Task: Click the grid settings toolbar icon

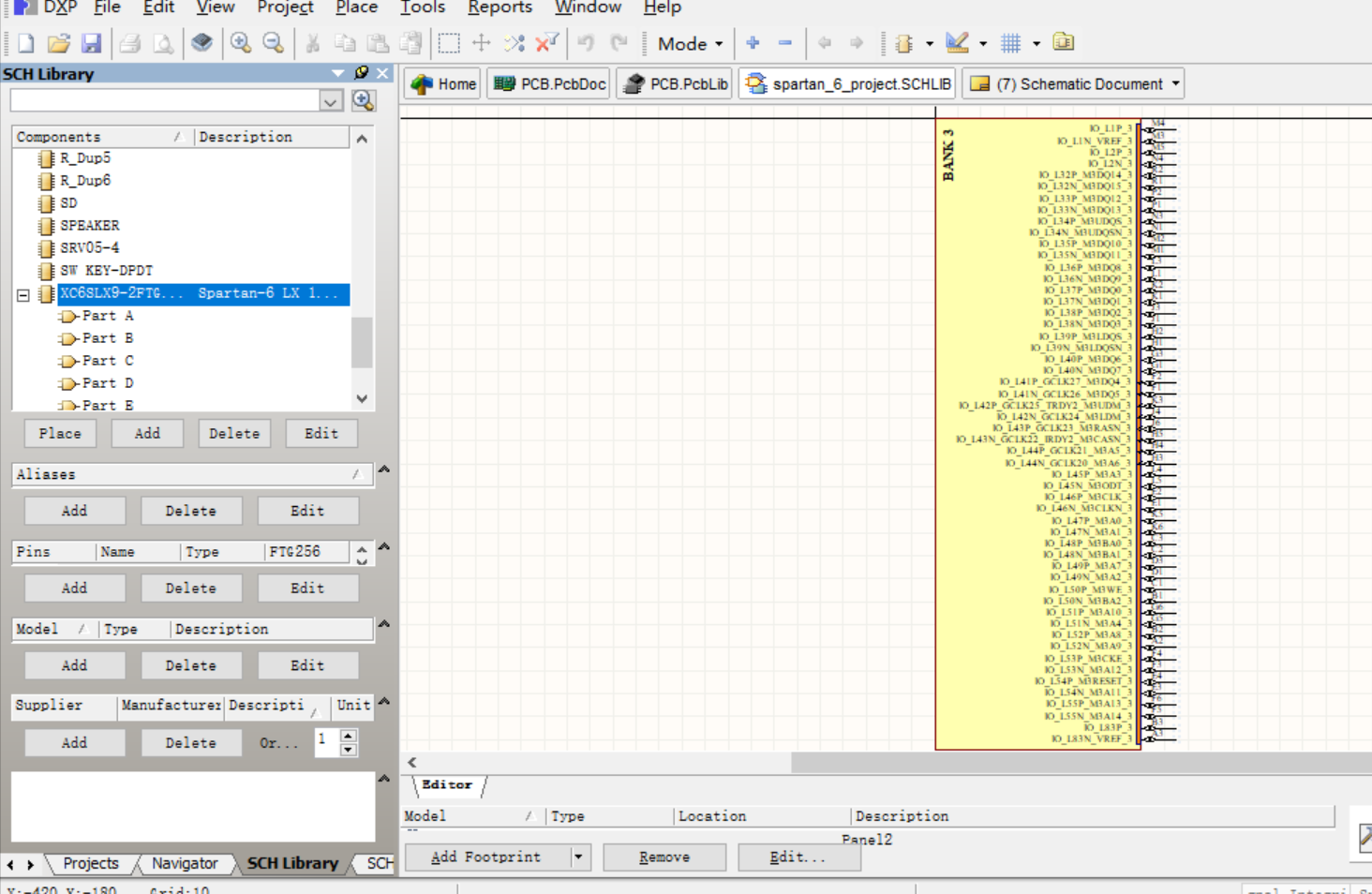Action: pos(1010,43)
